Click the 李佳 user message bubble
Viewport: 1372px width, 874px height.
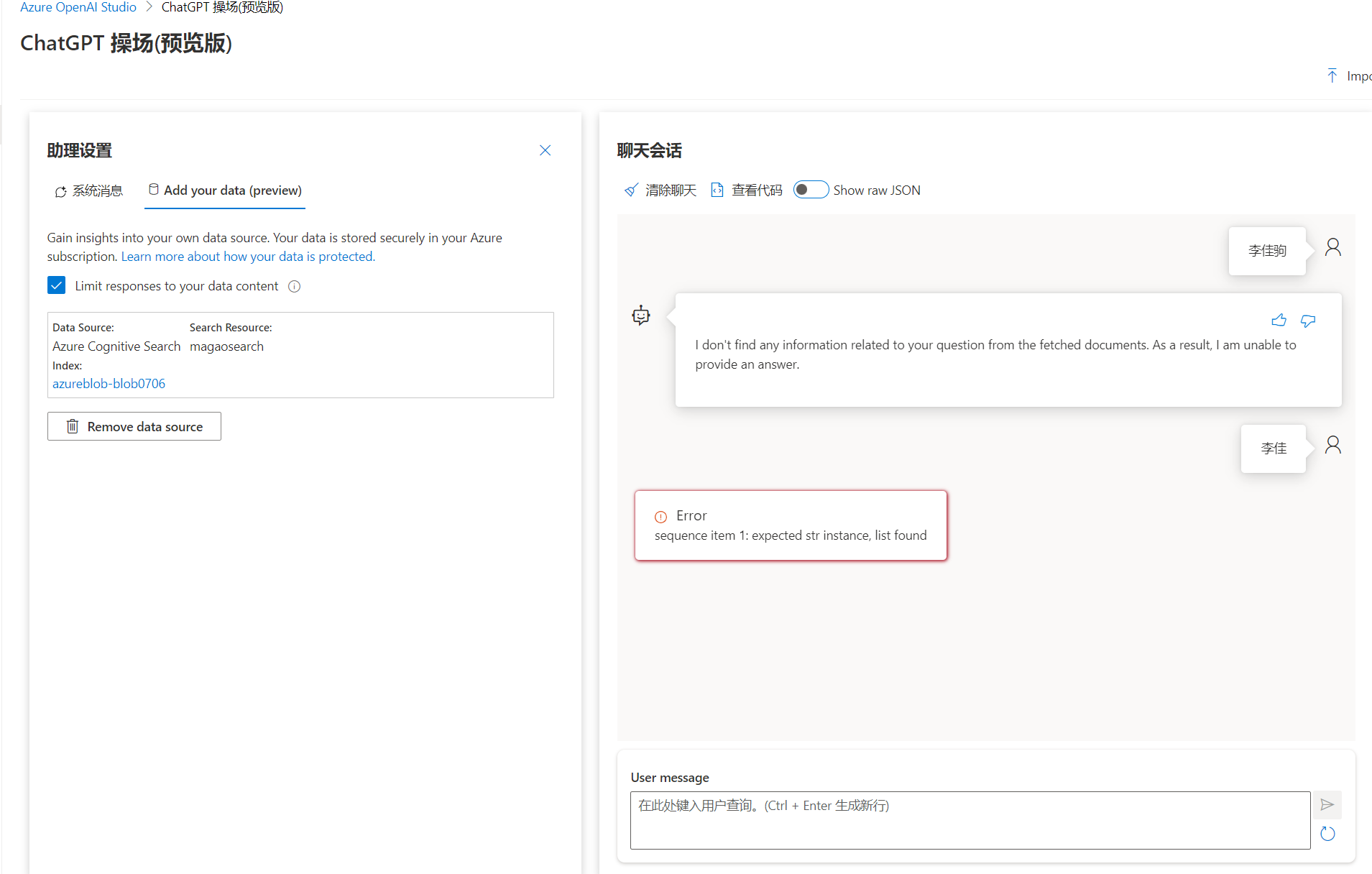1274,448
